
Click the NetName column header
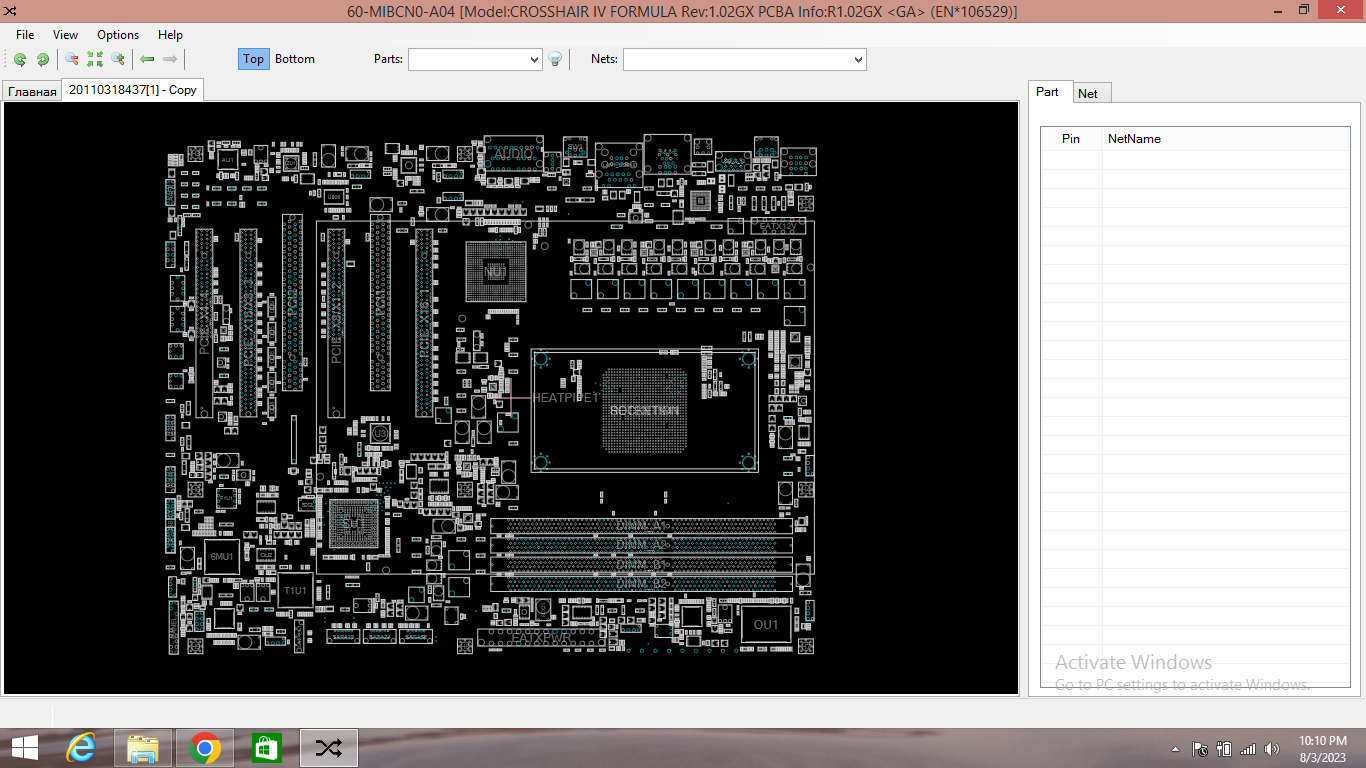click(x=1134, y=139)
